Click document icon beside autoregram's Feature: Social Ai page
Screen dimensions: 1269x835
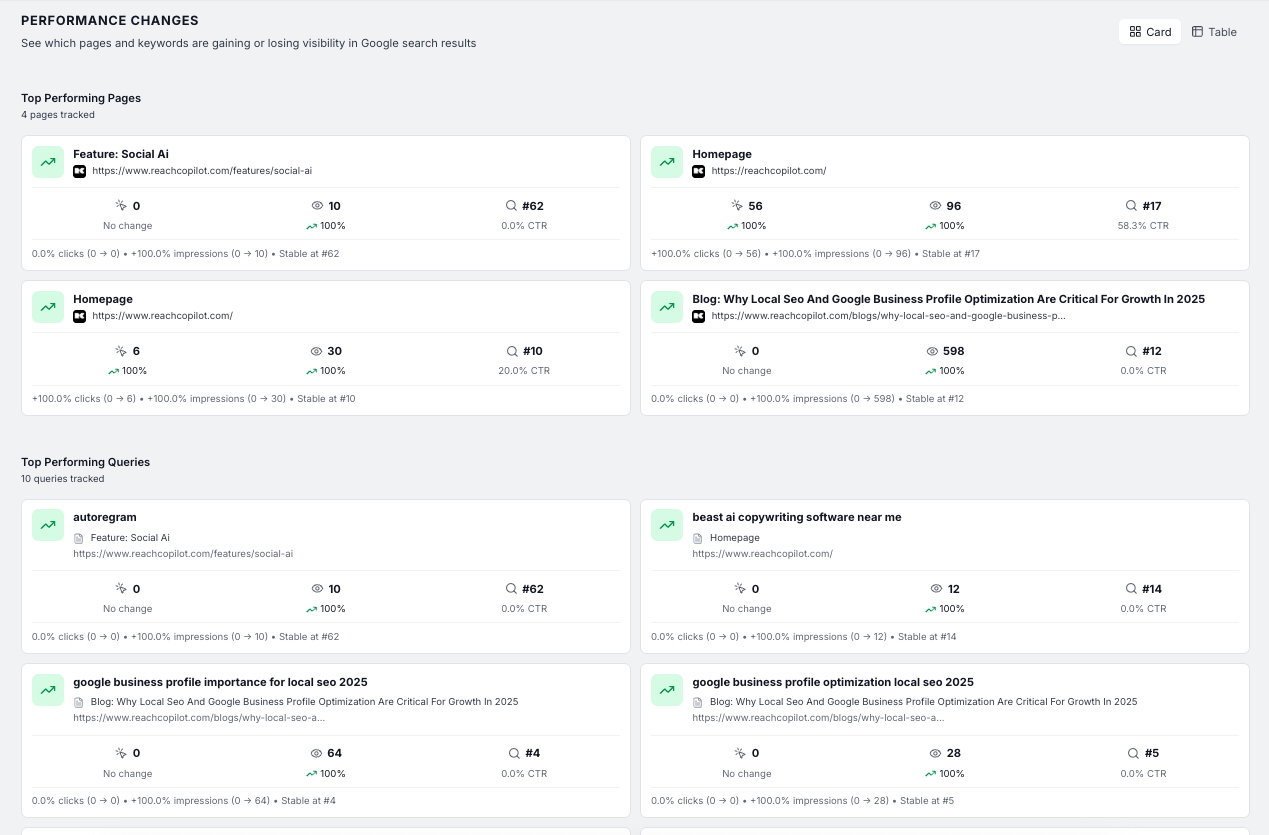78,537
